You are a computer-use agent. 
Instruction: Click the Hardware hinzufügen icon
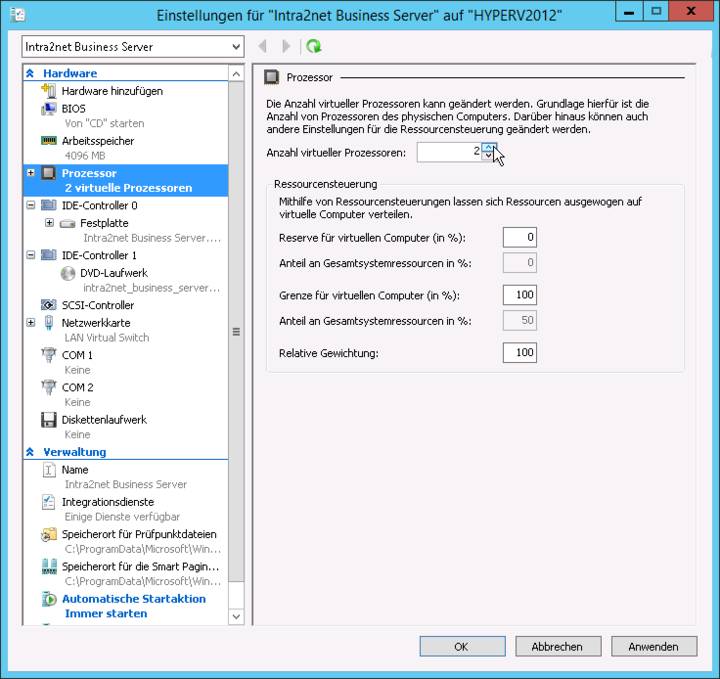pyautogui.click(x=49, y=90)
